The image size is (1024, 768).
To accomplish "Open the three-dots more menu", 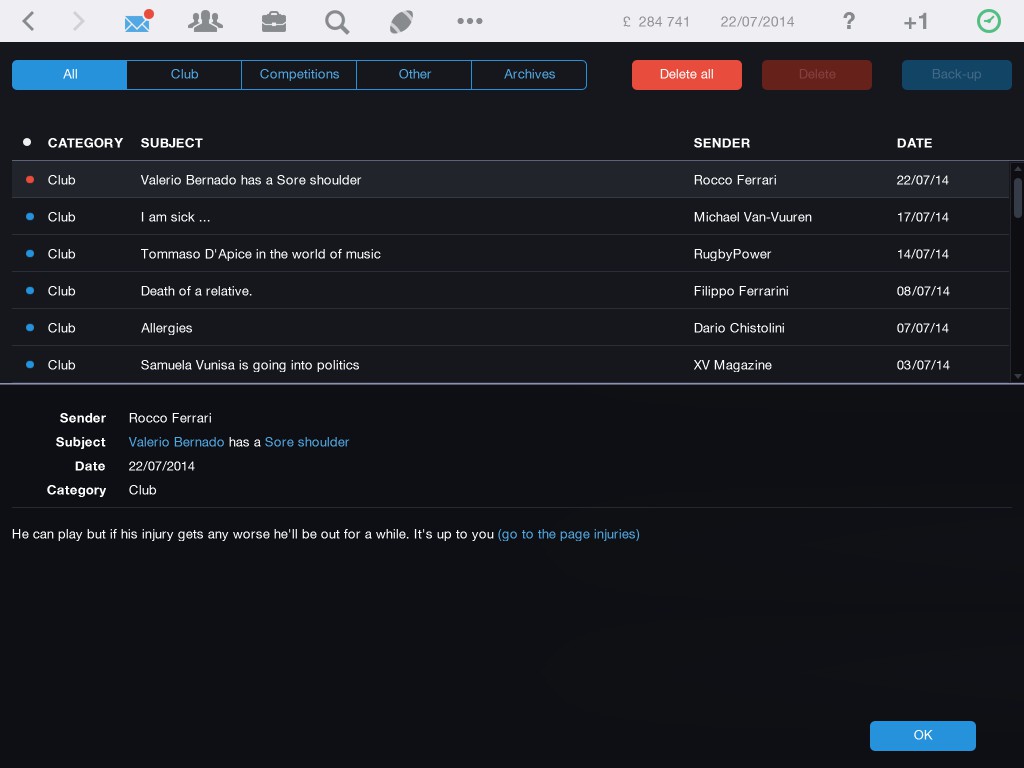I will point(469,21).
